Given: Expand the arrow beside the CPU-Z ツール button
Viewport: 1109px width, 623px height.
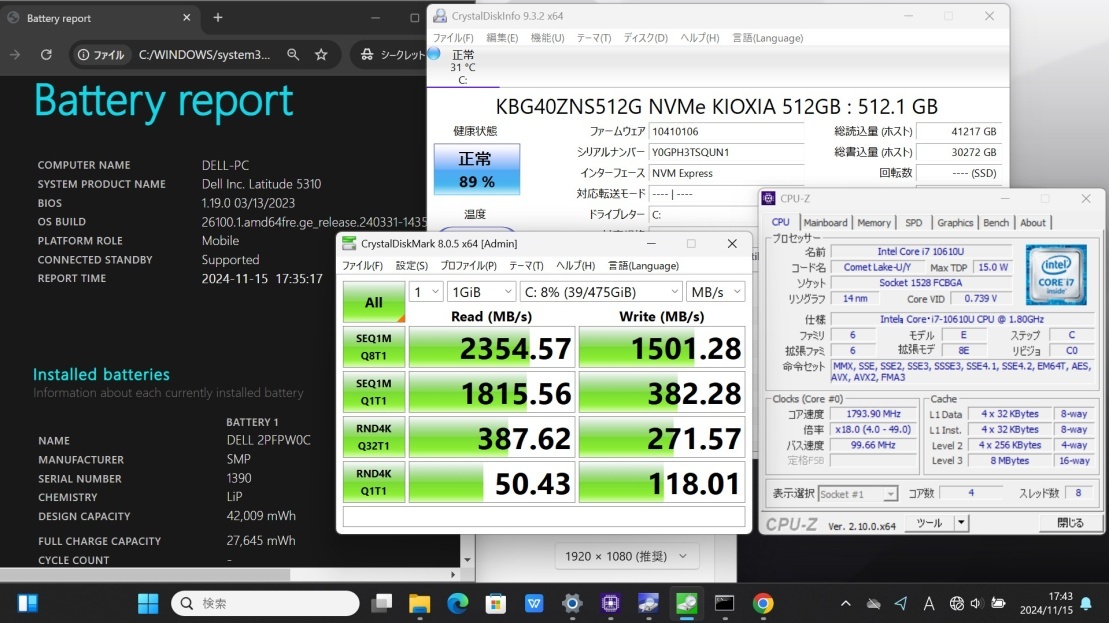Looking at the screenshot, I should [960, 523].
